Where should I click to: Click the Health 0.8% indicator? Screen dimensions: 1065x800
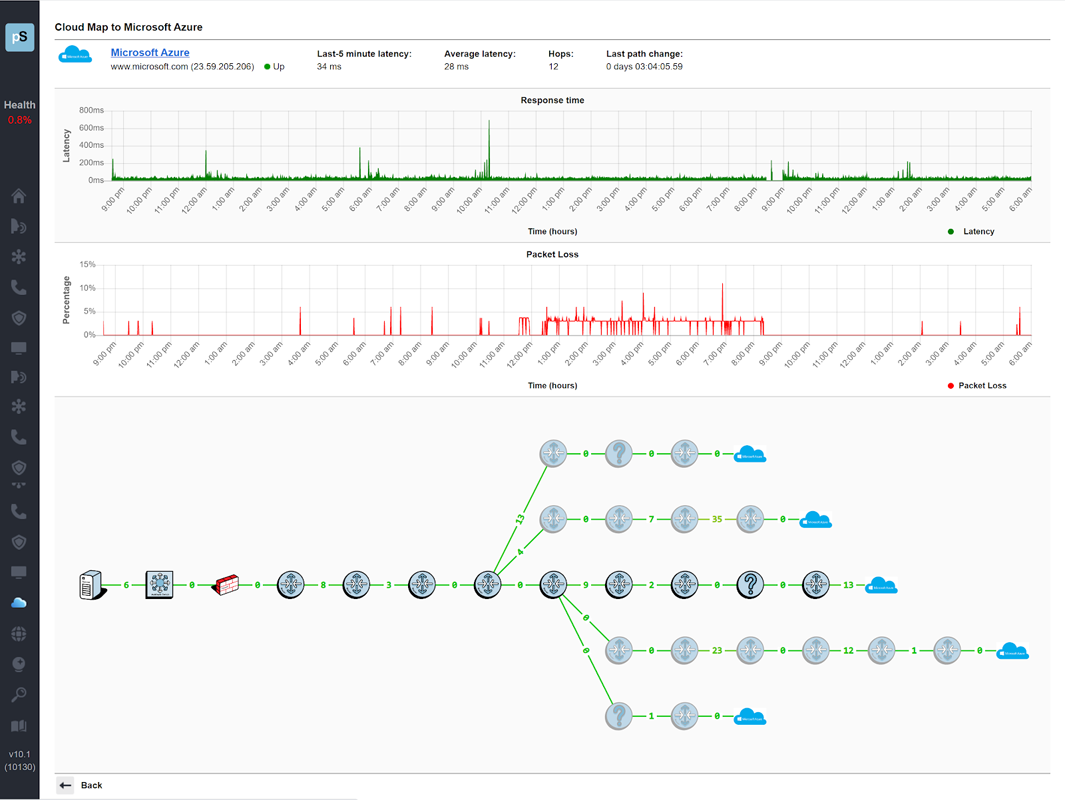tap(19, 112)
